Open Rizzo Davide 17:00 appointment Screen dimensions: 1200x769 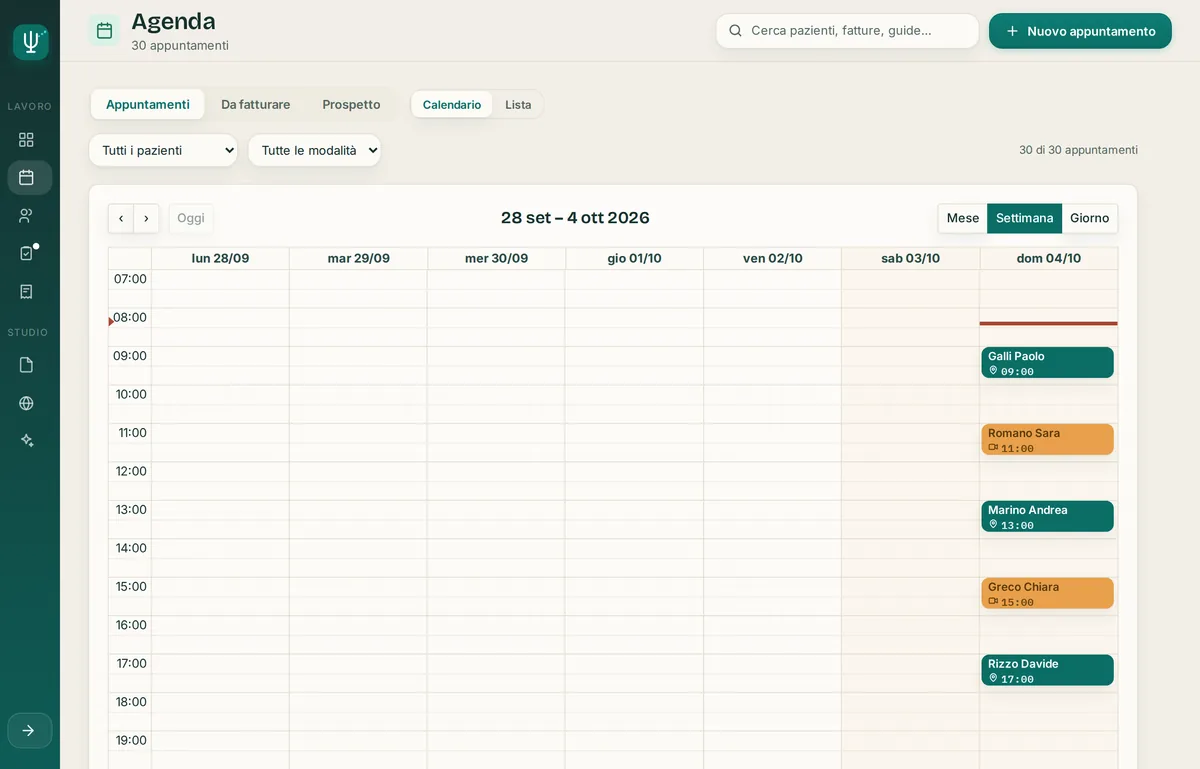tap(1048, 671)
